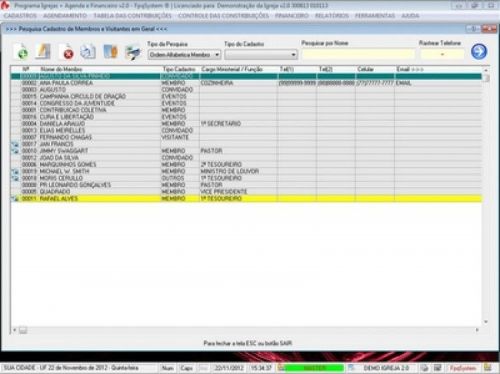Open the AGENDAMENTO menu

tap(65, 16)
